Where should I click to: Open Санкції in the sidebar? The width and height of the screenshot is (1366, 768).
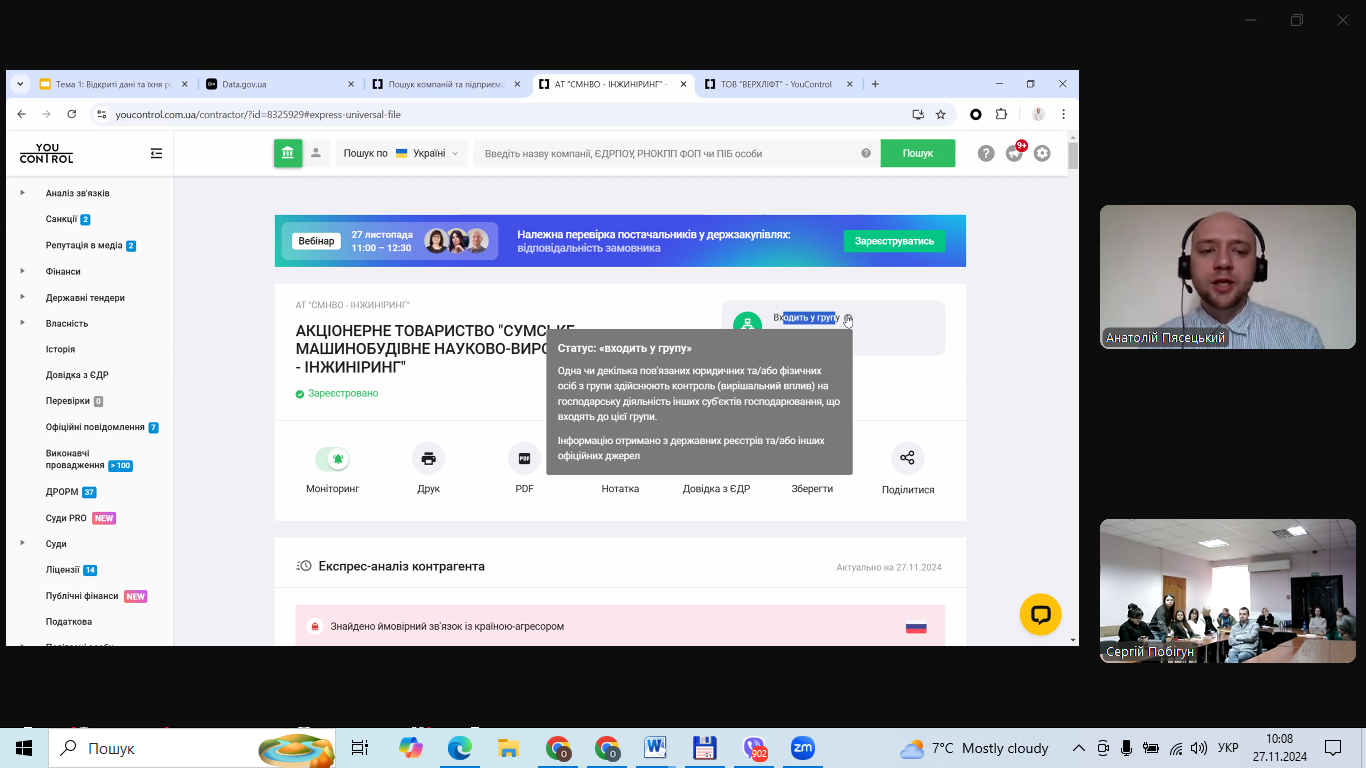point(61,219)
